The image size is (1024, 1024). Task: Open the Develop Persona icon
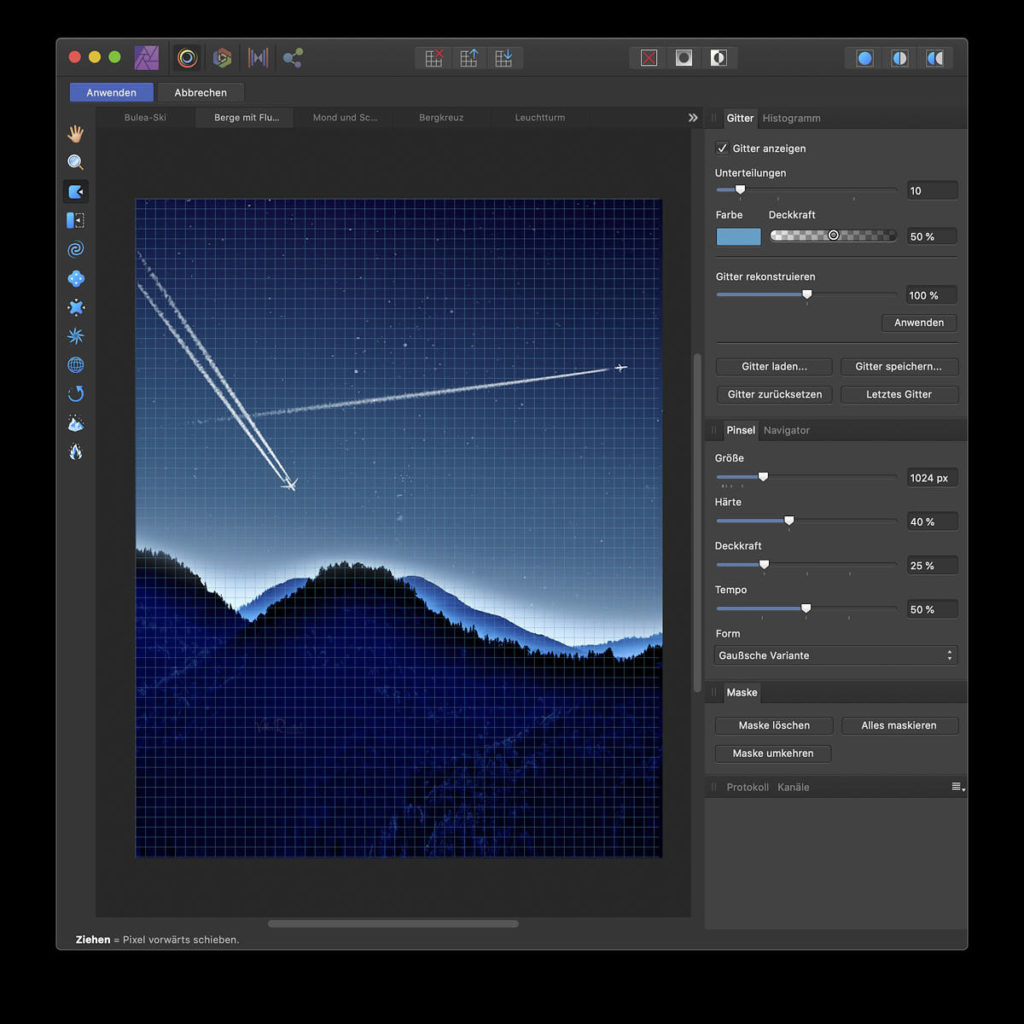pos(223,57)
